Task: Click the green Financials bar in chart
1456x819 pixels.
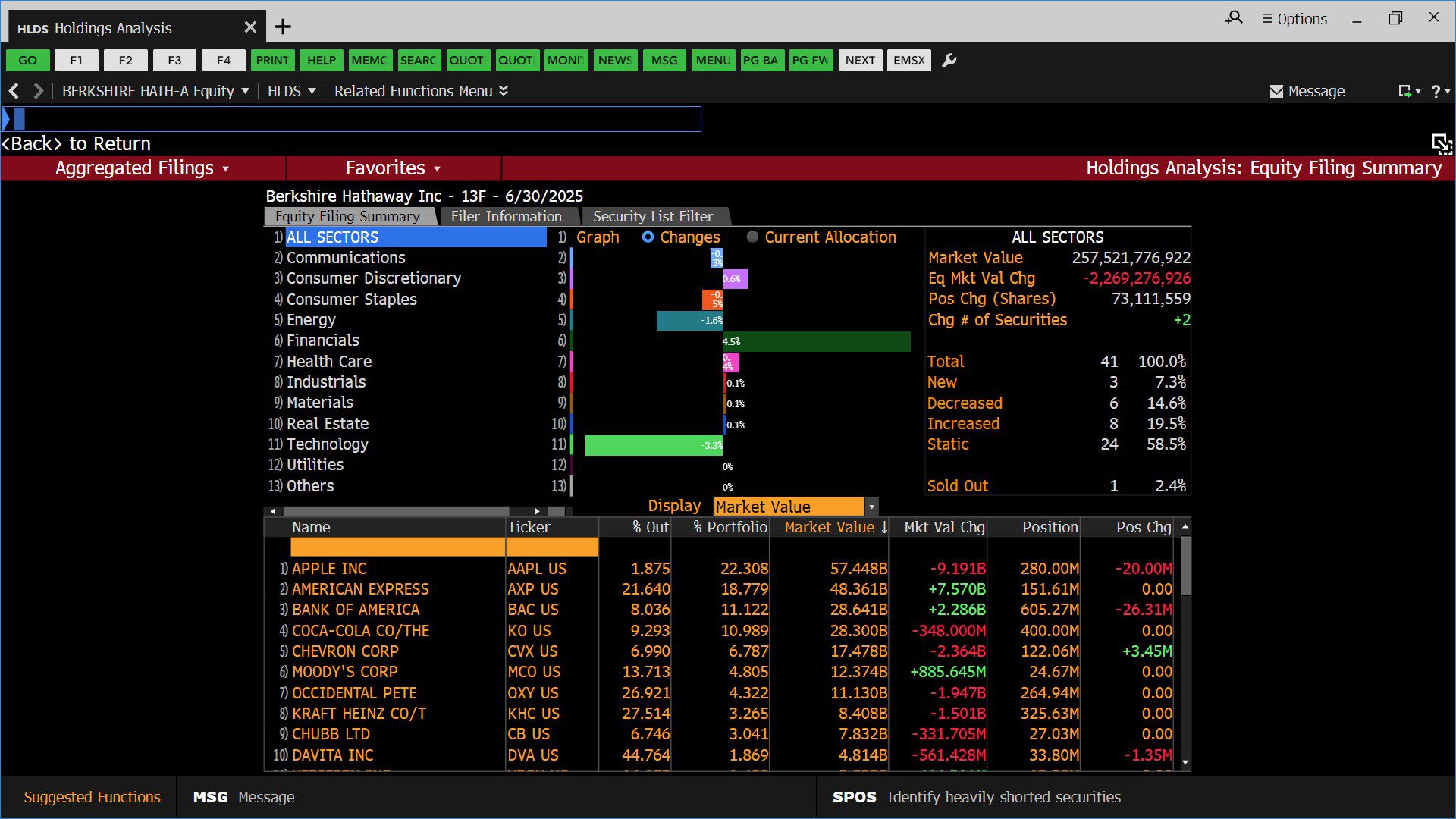Action: click(817, 341)
